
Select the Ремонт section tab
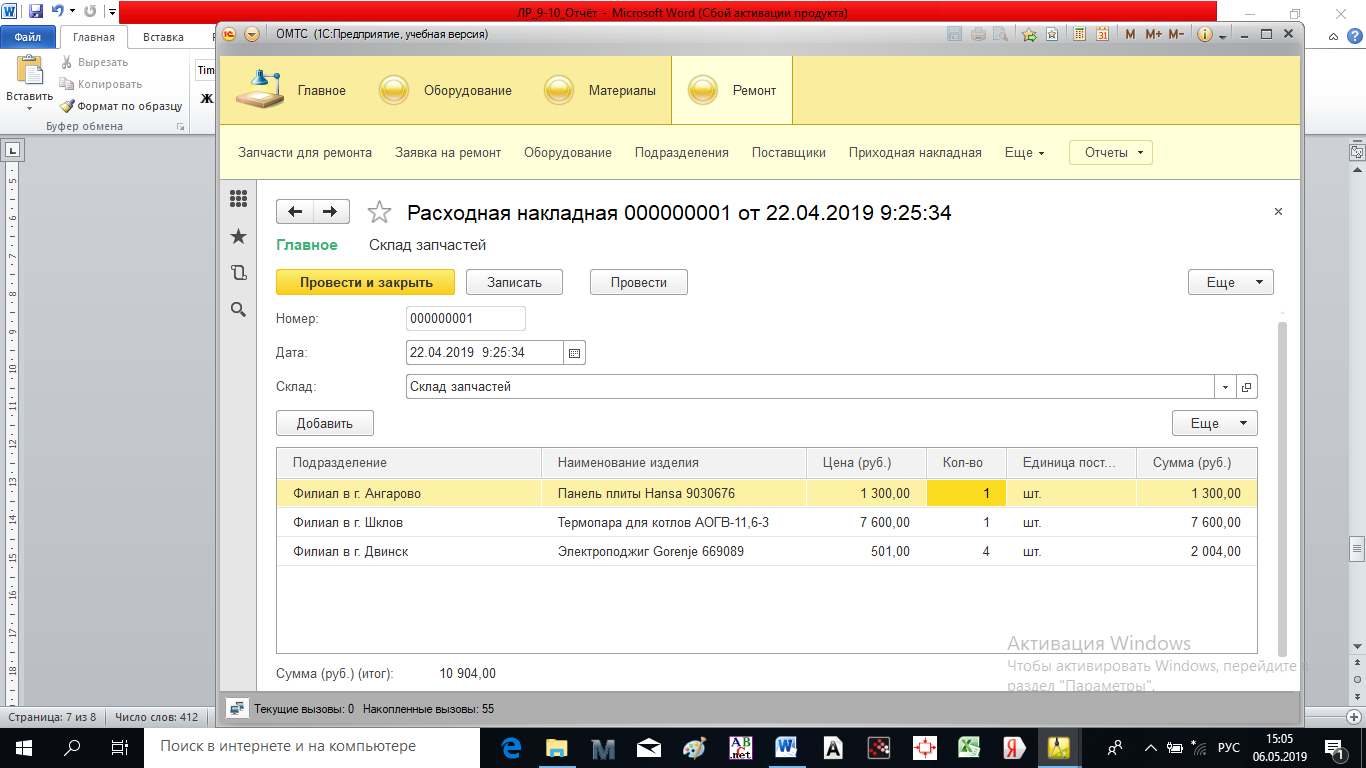coord(732,91)
